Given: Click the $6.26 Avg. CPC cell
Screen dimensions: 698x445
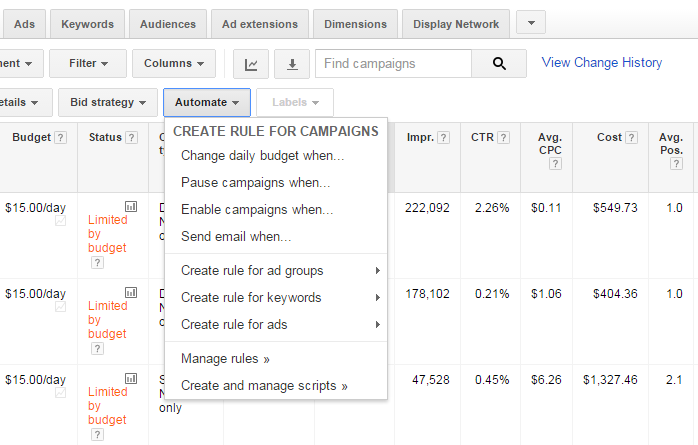Looking at the screenshot, I should (x=546, y=380).
